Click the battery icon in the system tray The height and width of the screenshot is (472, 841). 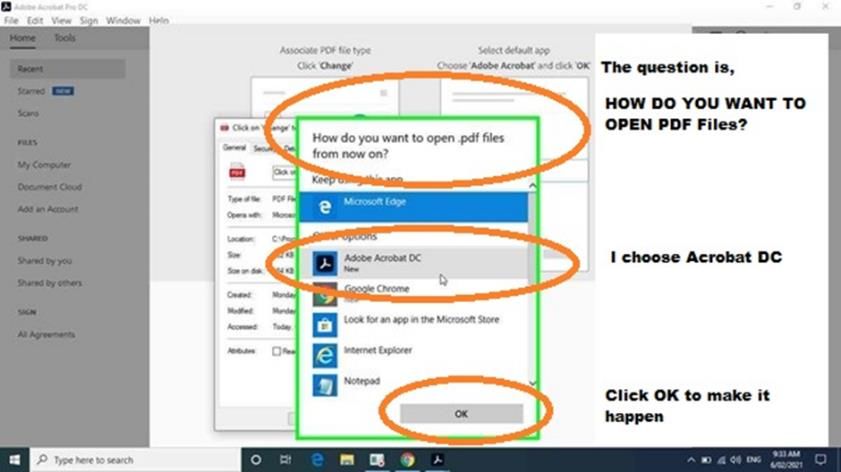pos(706,460)
